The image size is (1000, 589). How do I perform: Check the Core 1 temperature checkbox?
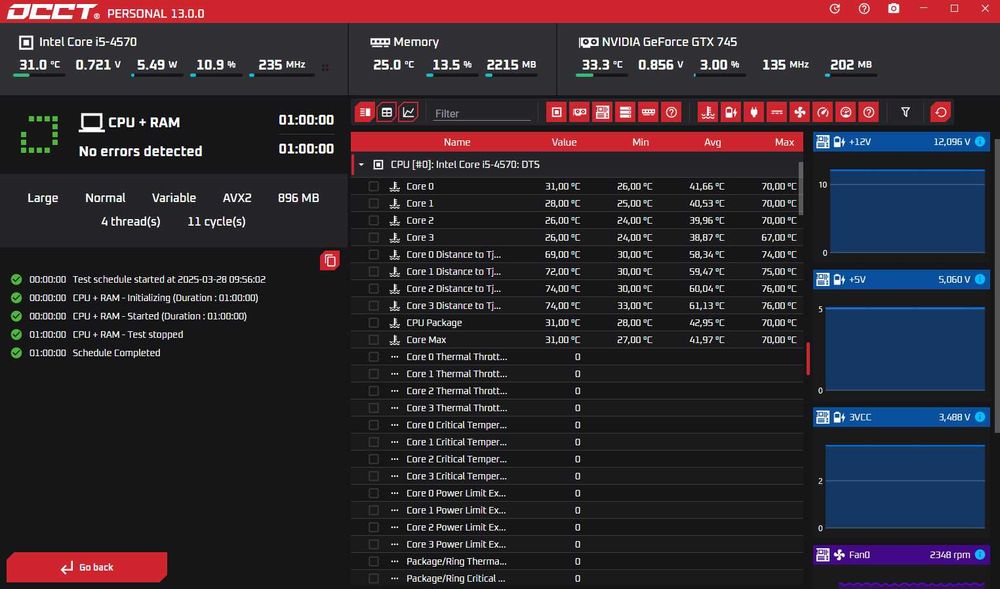pyautogui.click(x=374, y=203)
